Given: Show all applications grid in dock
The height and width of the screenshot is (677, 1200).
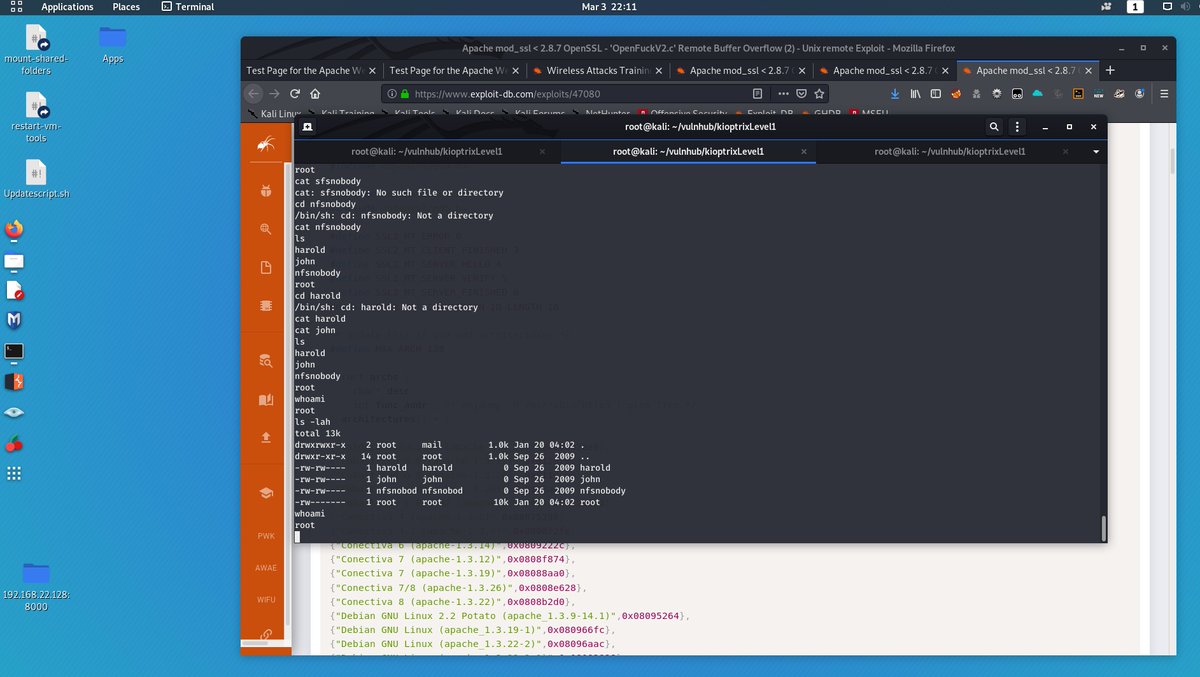Looking at the screenshot, I should [x=14, y=473].
